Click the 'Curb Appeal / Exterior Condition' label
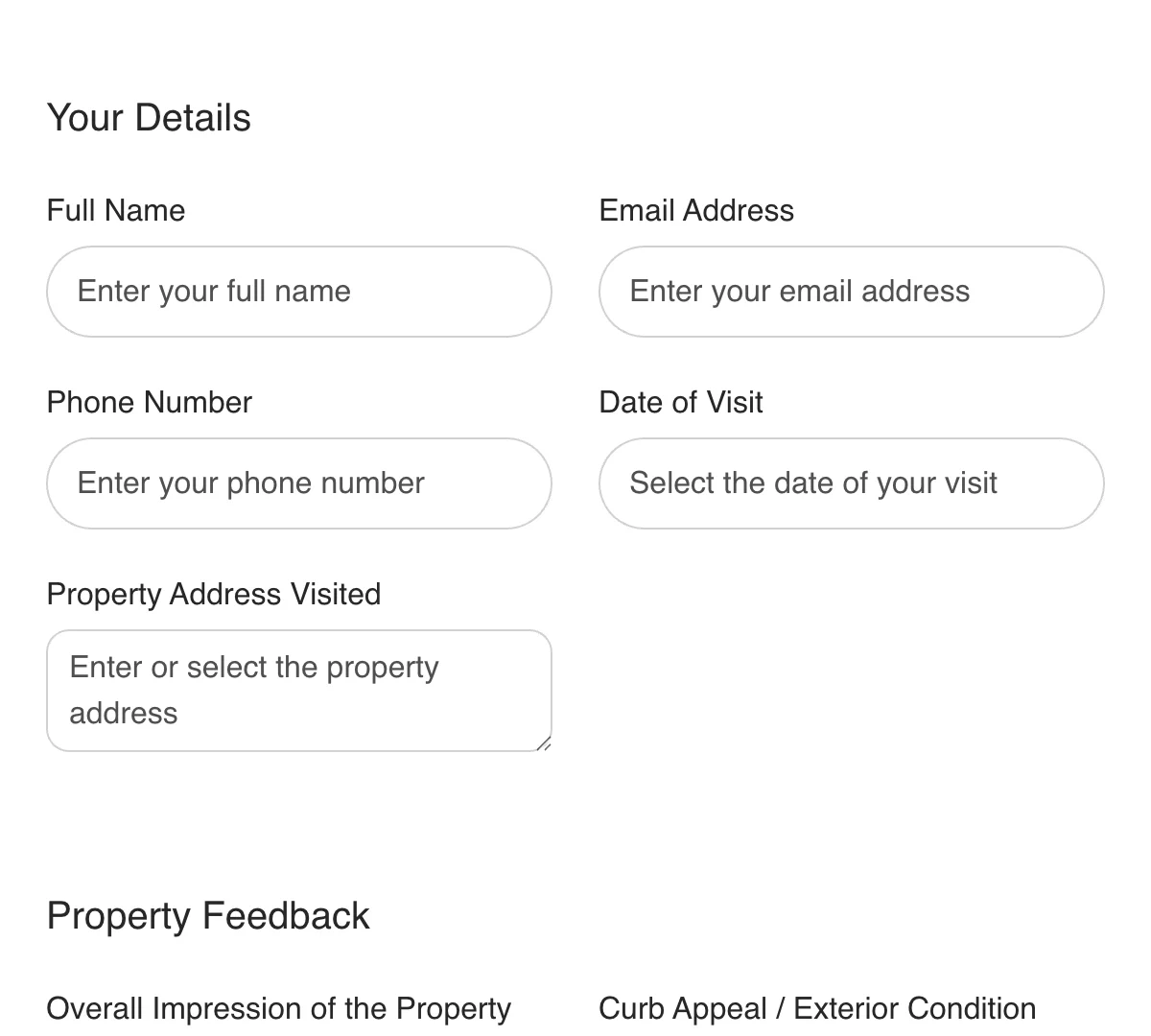Image resolution: width=1151 pixels, height=1036 pixels. pyautogui.click(x=816, y=1008)
